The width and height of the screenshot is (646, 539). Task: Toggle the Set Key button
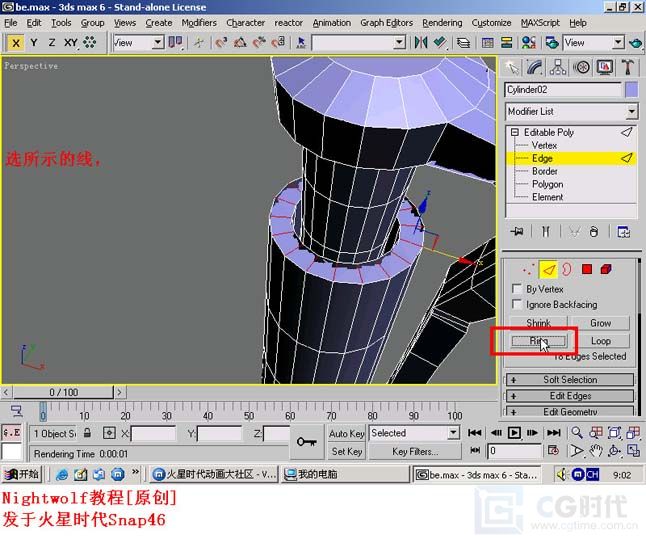coord(346,452)
